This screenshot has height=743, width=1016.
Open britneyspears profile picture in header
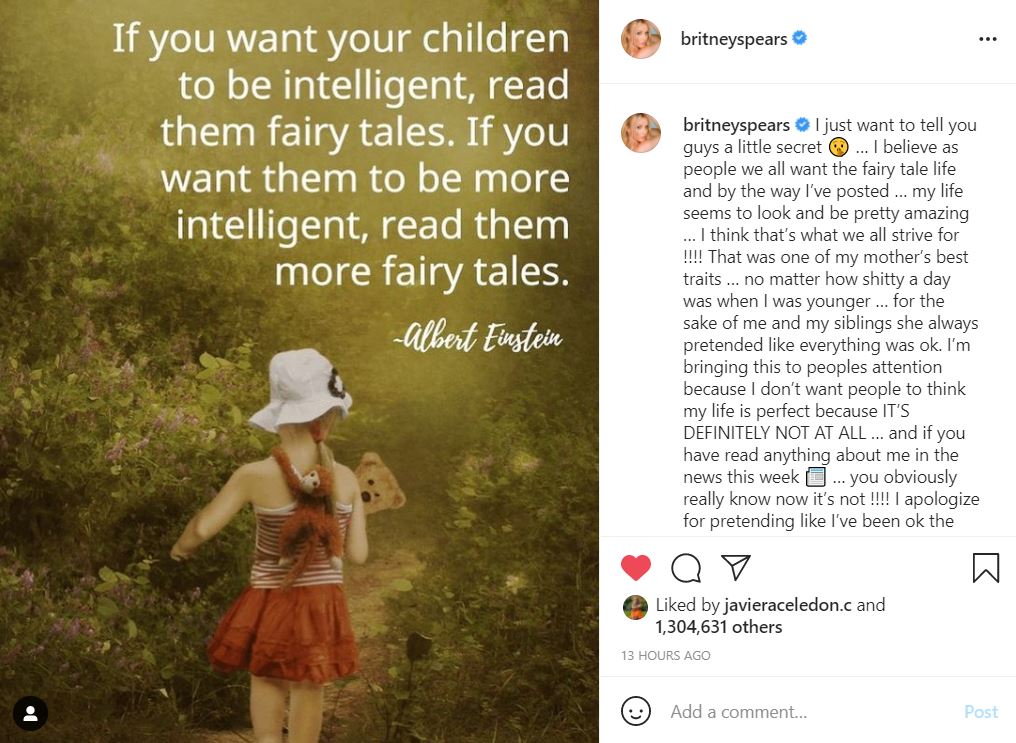641,39
